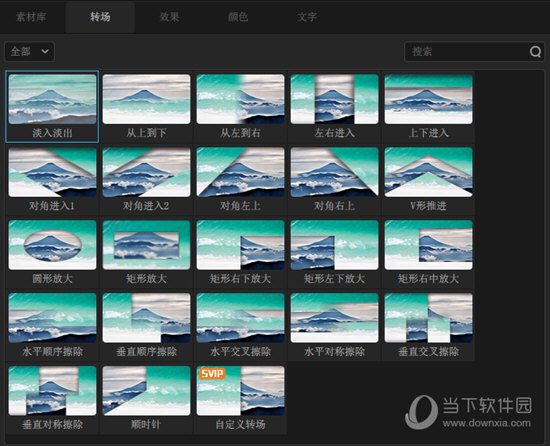Open the 转场 tab
550x446 pixels.
(x=100, y=16)
